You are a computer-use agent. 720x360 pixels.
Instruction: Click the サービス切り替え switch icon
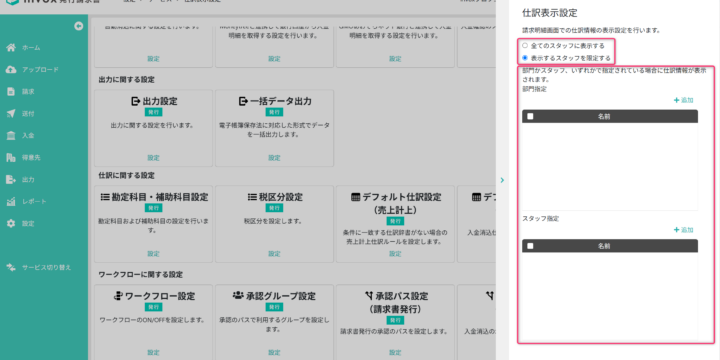(11, 267)
